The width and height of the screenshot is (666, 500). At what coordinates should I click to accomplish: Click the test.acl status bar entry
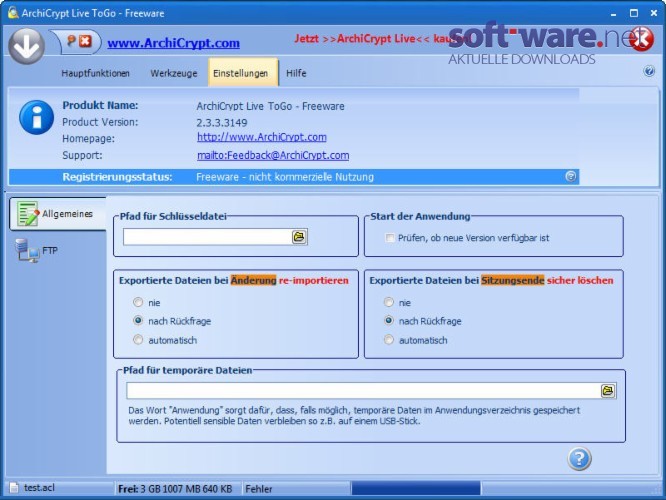coord(39,488)
